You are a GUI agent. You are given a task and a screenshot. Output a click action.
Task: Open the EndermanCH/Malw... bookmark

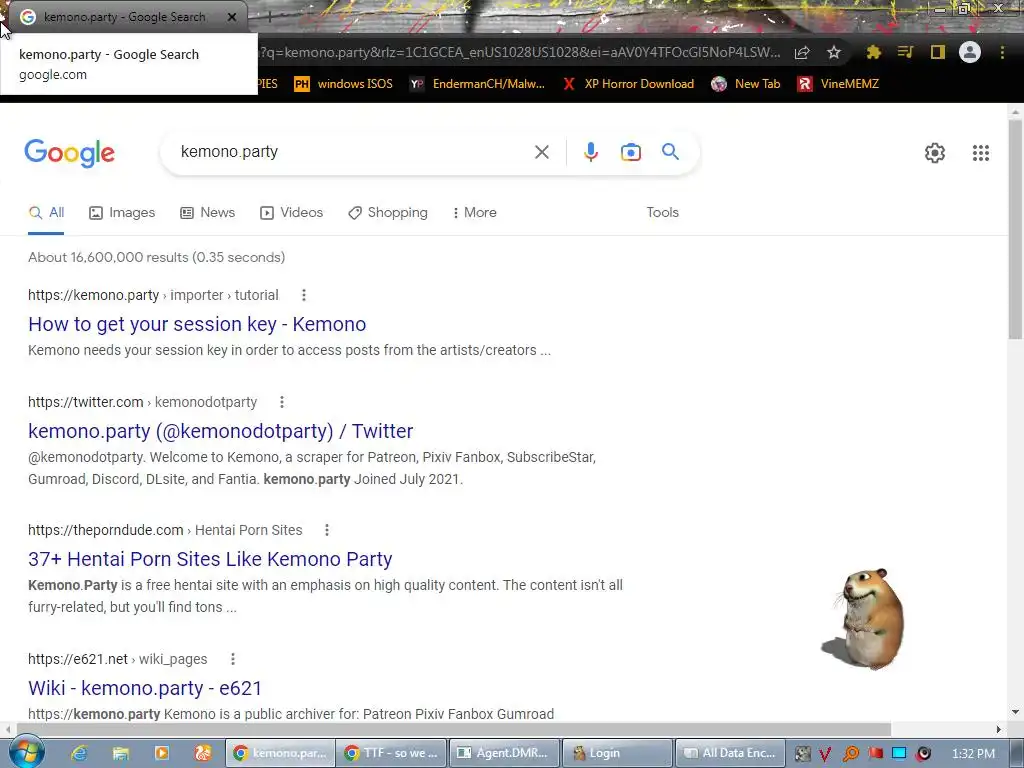pyautogui.click(x=477, y=84)
